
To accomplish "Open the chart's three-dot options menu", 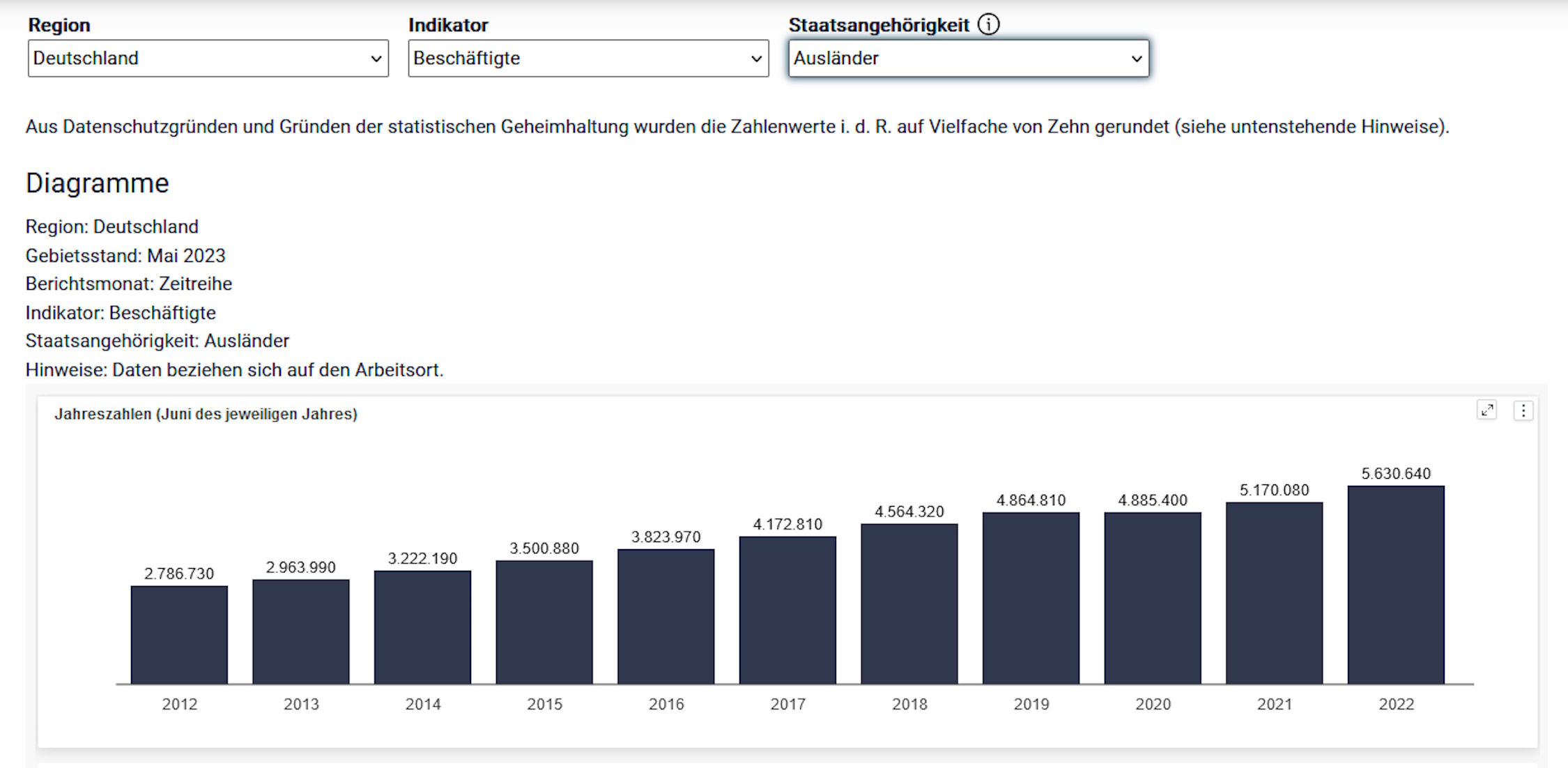I will [1523, 410].
